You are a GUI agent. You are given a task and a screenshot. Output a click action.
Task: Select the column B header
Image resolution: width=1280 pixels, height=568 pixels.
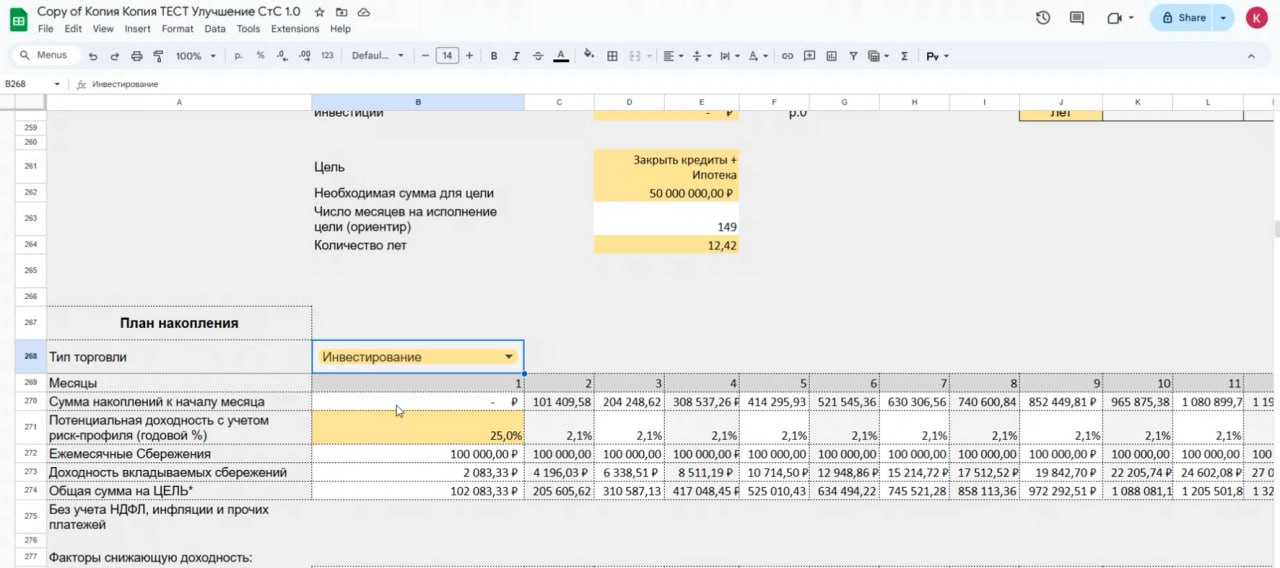[x=418, y=102]
